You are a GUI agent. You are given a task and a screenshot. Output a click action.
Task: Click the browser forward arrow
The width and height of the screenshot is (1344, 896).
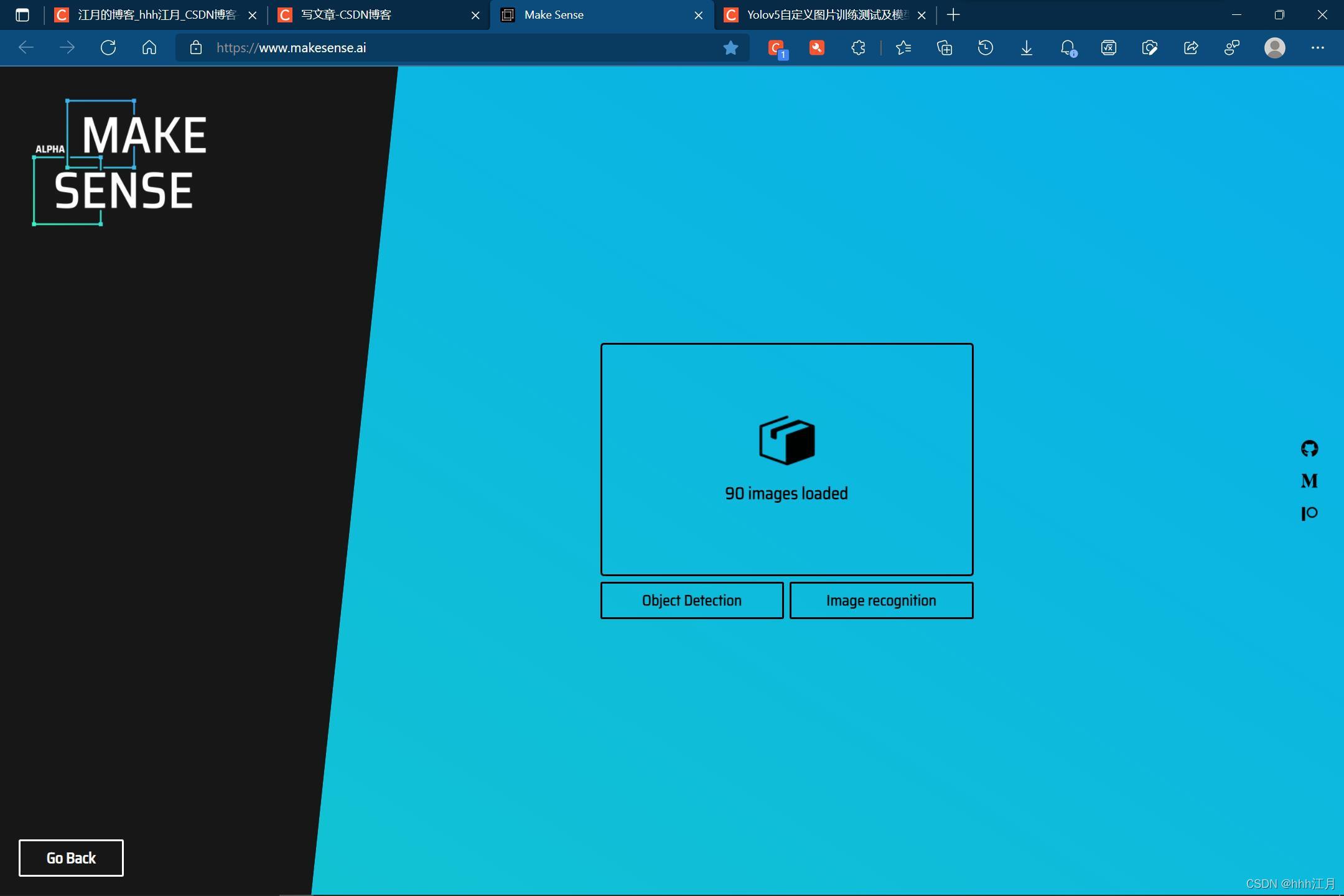point(67,47)
